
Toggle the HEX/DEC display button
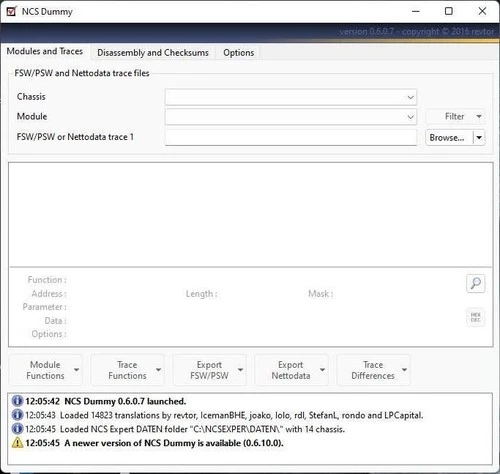(476, 317)
